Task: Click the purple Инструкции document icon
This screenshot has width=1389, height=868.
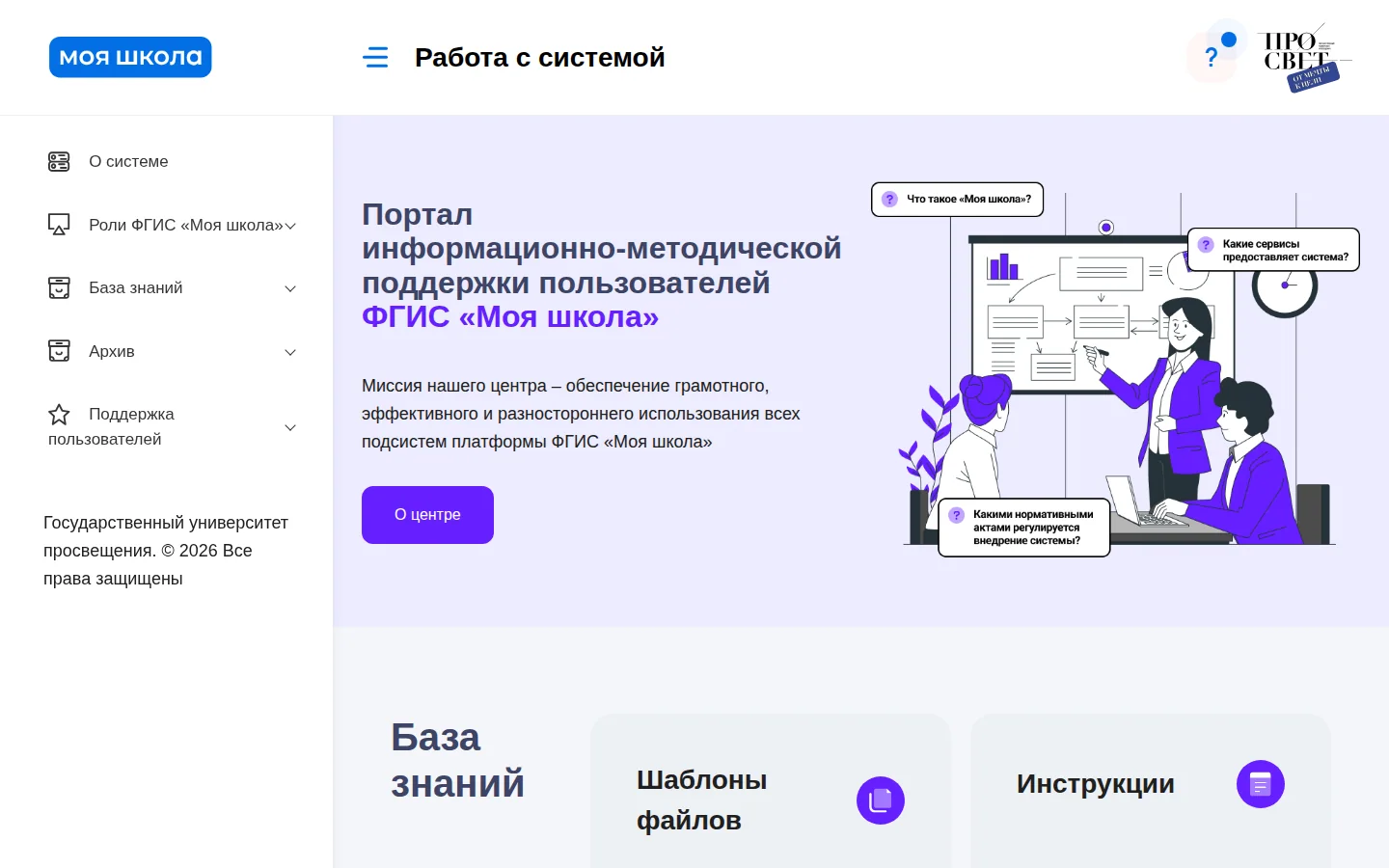Action: click(1261, 784)
